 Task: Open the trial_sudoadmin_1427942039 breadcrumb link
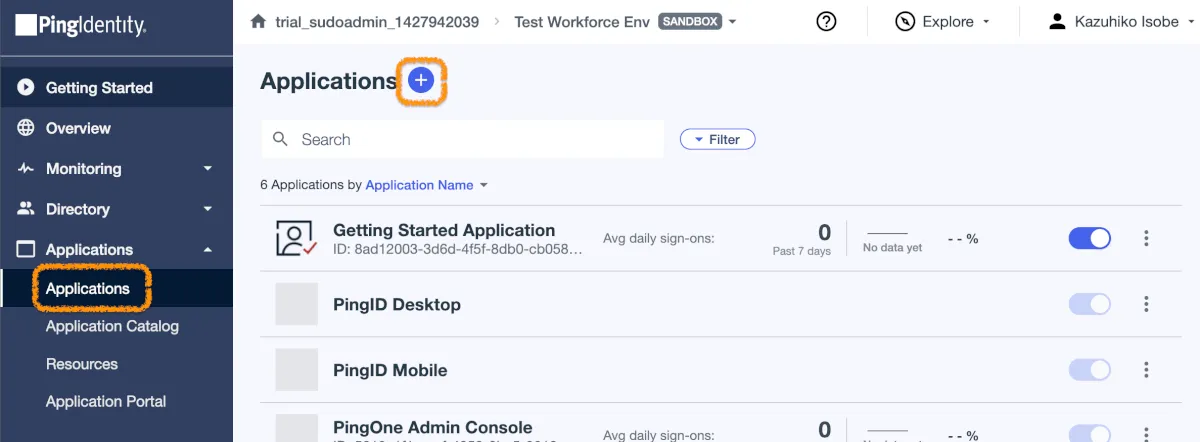tap(377, 21)
